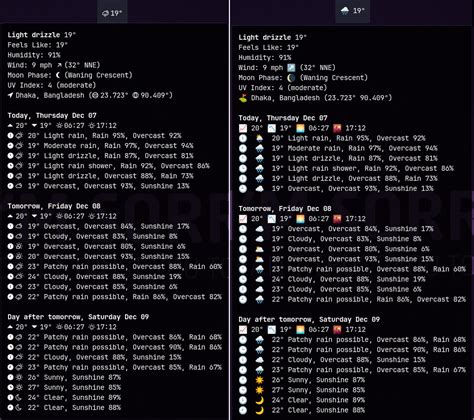Click Saturday's sunset emoji in the right panel
The width and height of the screenshot is (474, 420).
[x=337, y=330]
